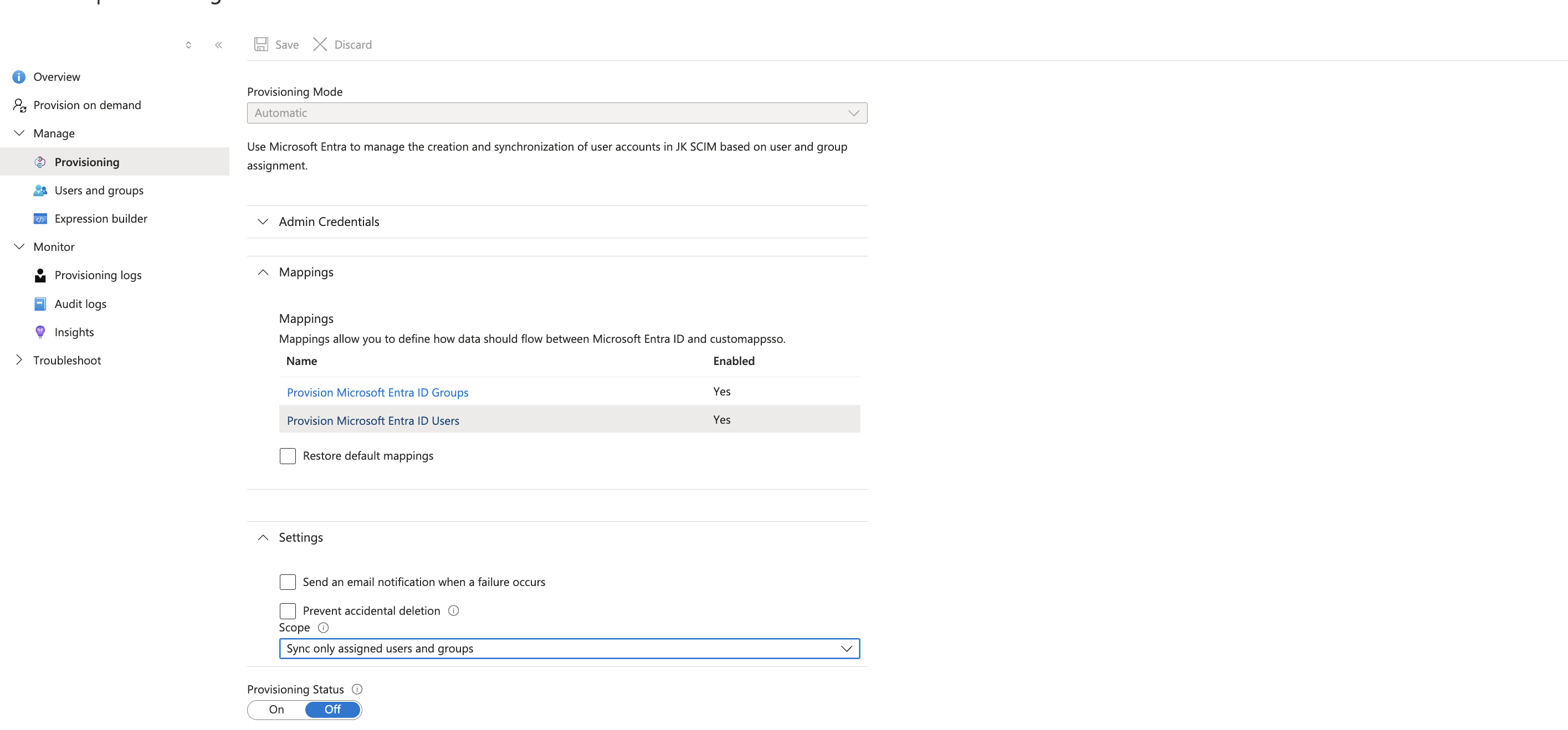Click info icon next to Provisioning Status
This screenshot has height=730, width=1568.
click(x=357, y=689)
